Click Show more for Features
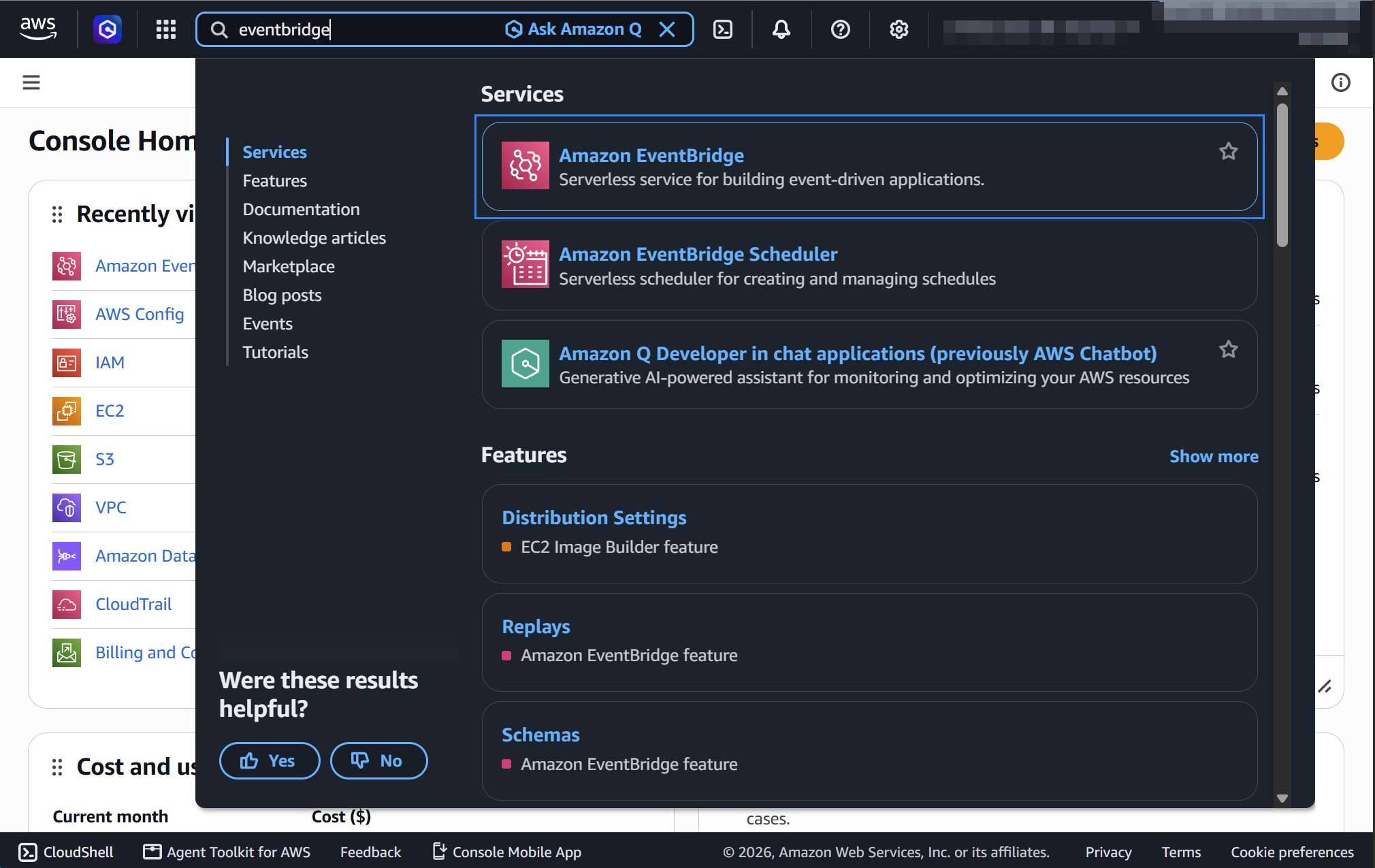The width and height of the screenshot is (1375, 868). (1214, 456)
